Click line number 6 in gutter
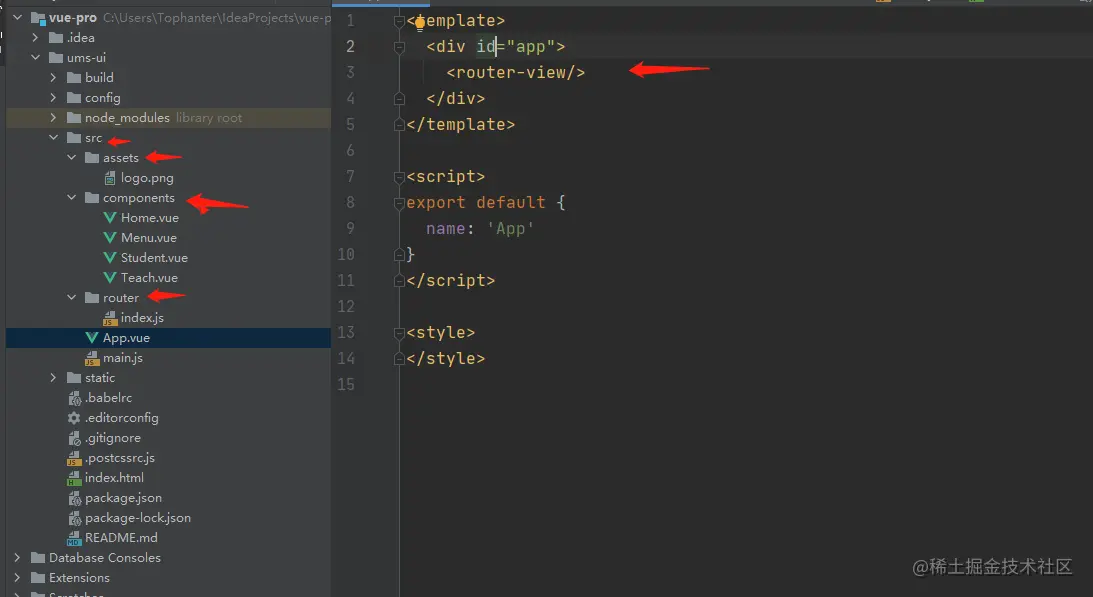 pos(350,151)
